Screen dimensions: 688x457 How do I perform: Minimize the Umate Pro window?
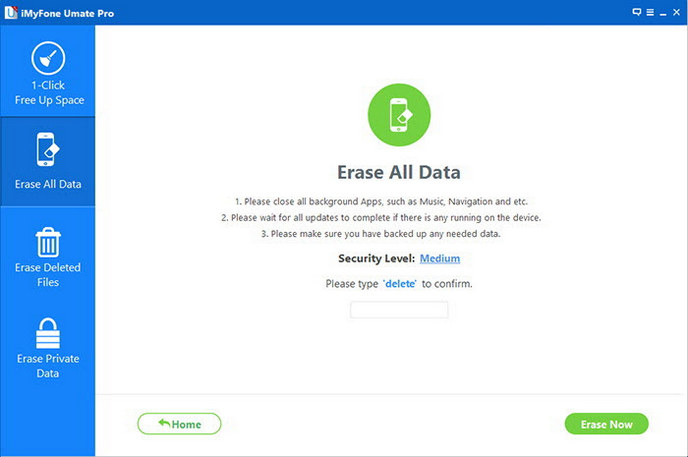(663, 13)
